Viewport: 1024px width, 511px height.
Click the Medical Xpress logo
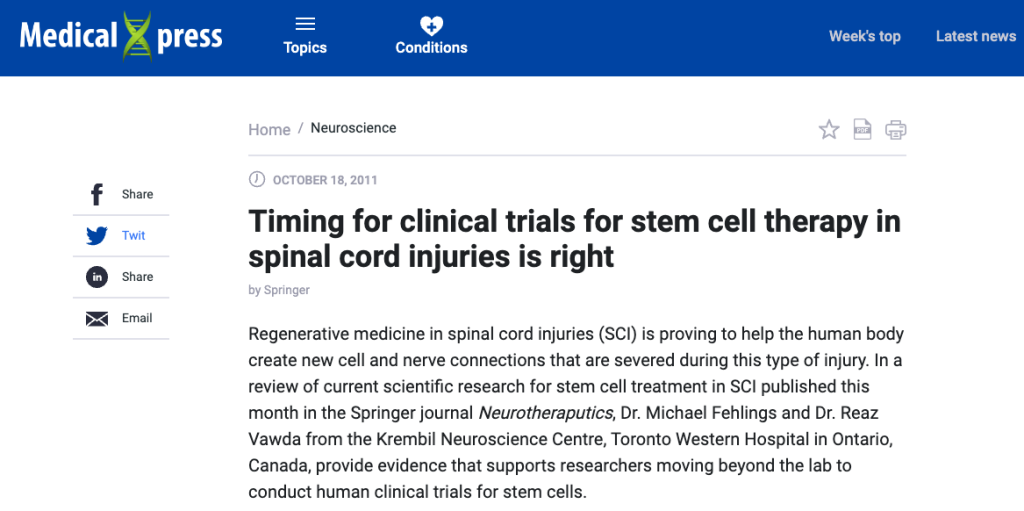point(121,36)
